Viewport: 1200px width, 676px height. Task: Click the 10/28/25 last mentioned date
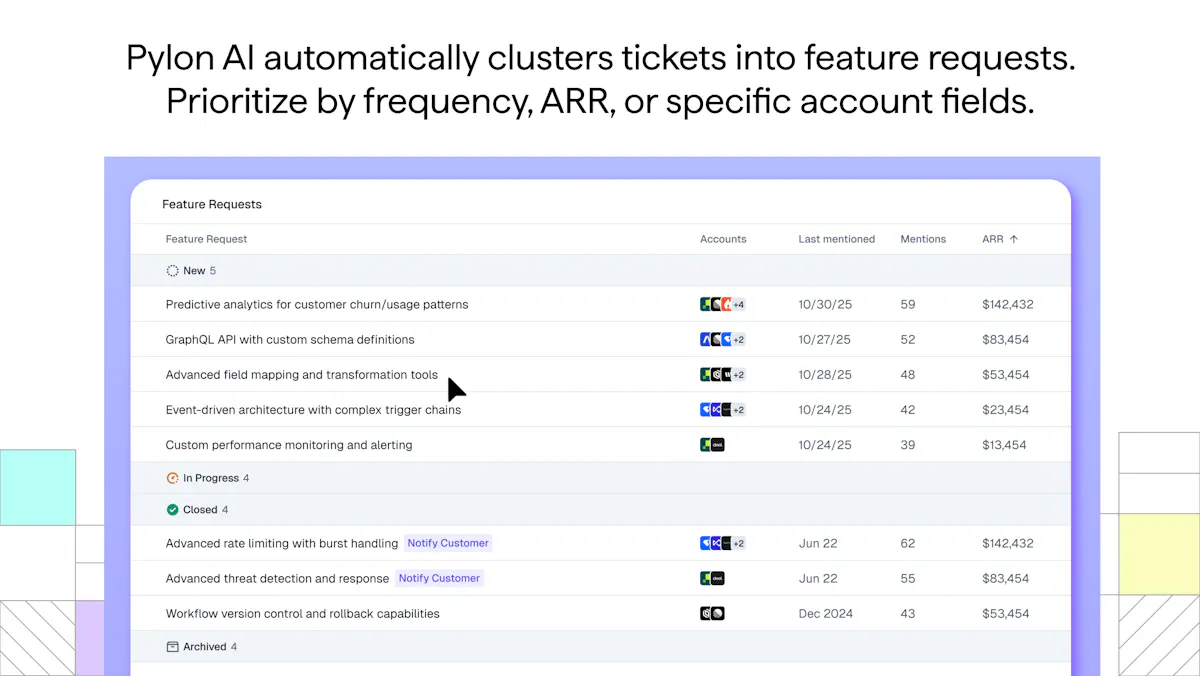coord(825,374)
